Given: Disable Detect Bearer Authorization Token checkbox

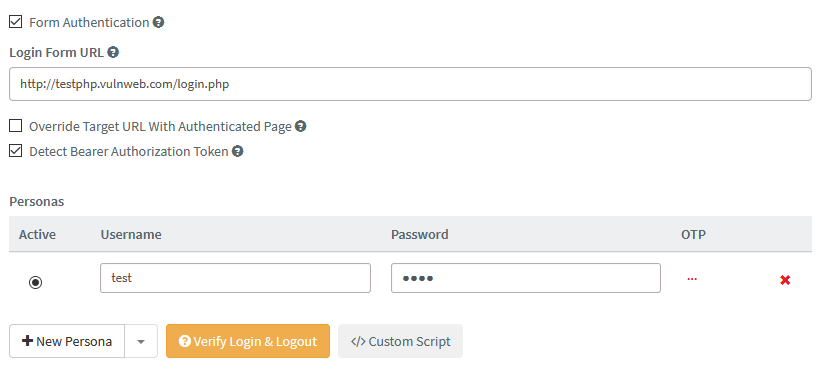Looking at the screenshot, I should point(16,151).
